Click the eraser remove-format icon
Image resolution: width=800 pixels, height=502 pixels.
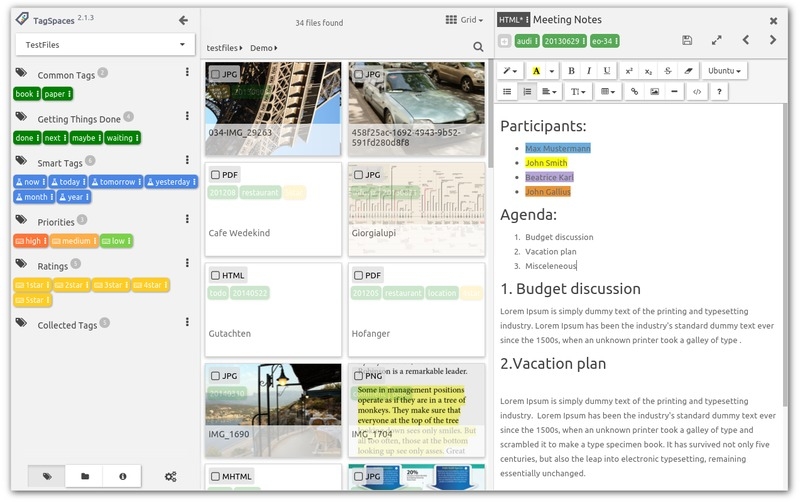tap(688, 71)
